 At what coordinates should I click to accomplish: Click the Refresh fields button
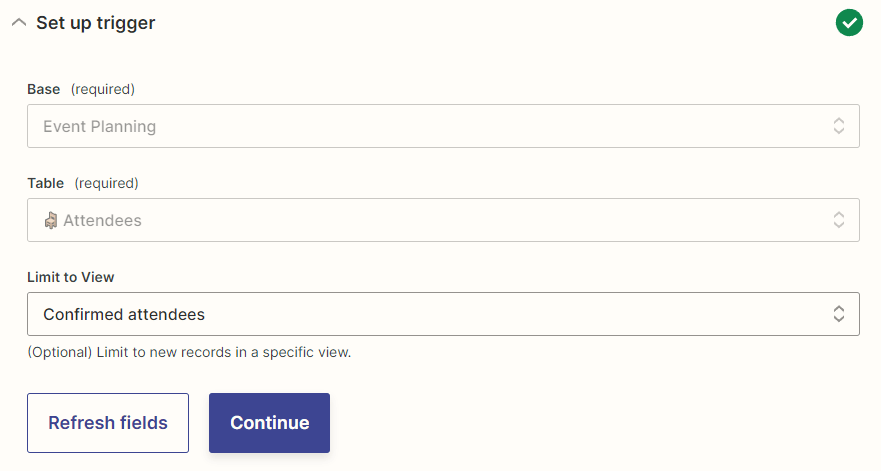tap(108, 423)
